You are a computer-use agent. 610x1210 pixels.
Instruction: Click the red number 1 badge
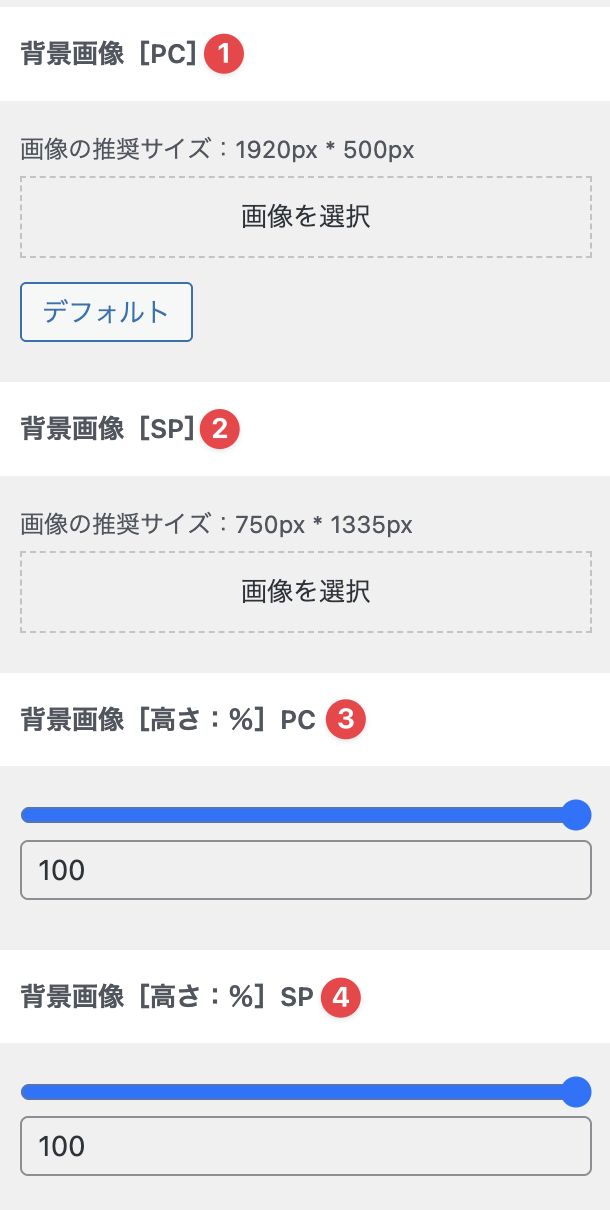[x=224, y=54]
